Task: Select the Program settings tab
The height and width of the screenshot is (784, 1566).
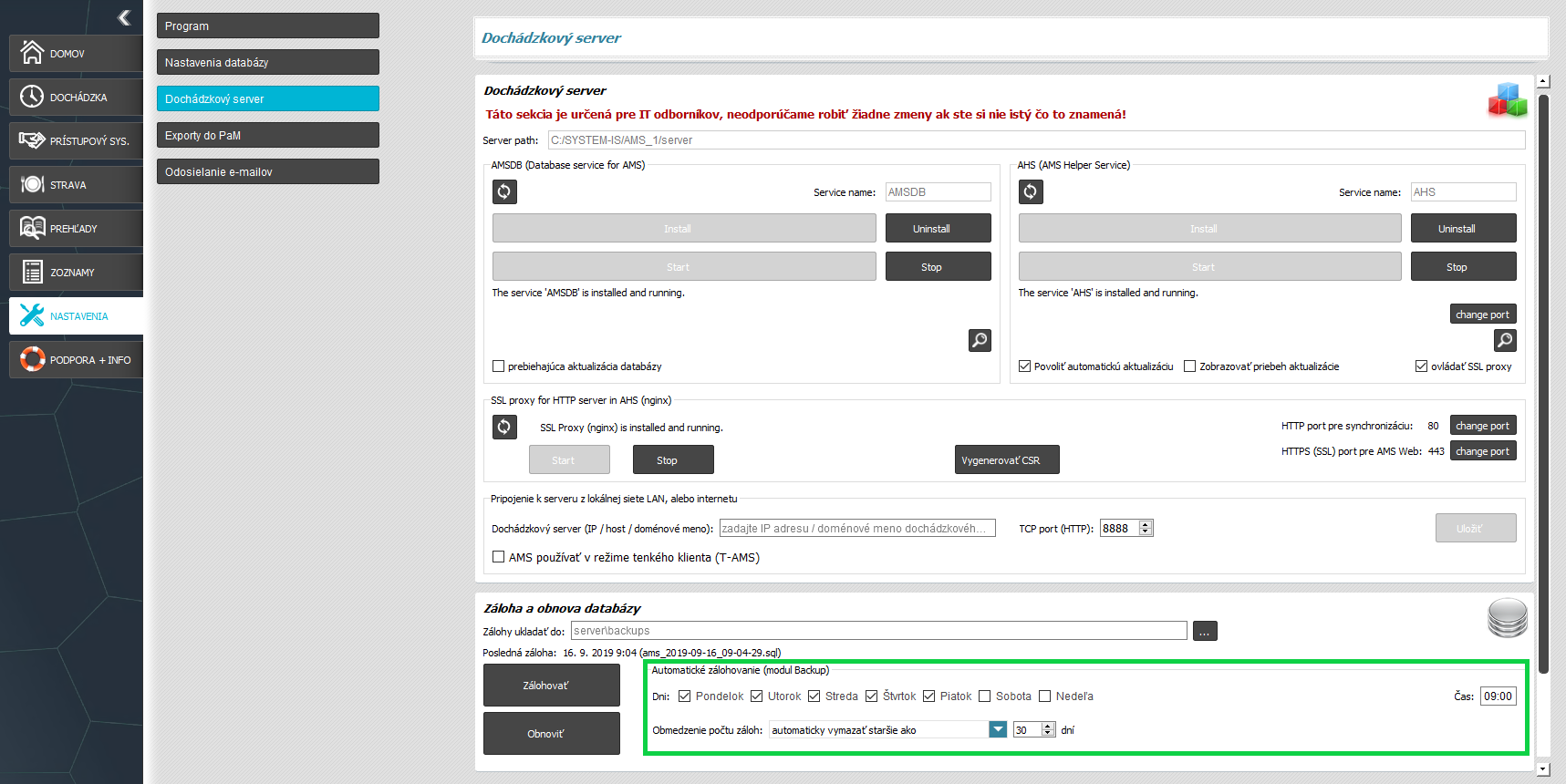Action: click(x=268, y=26)
